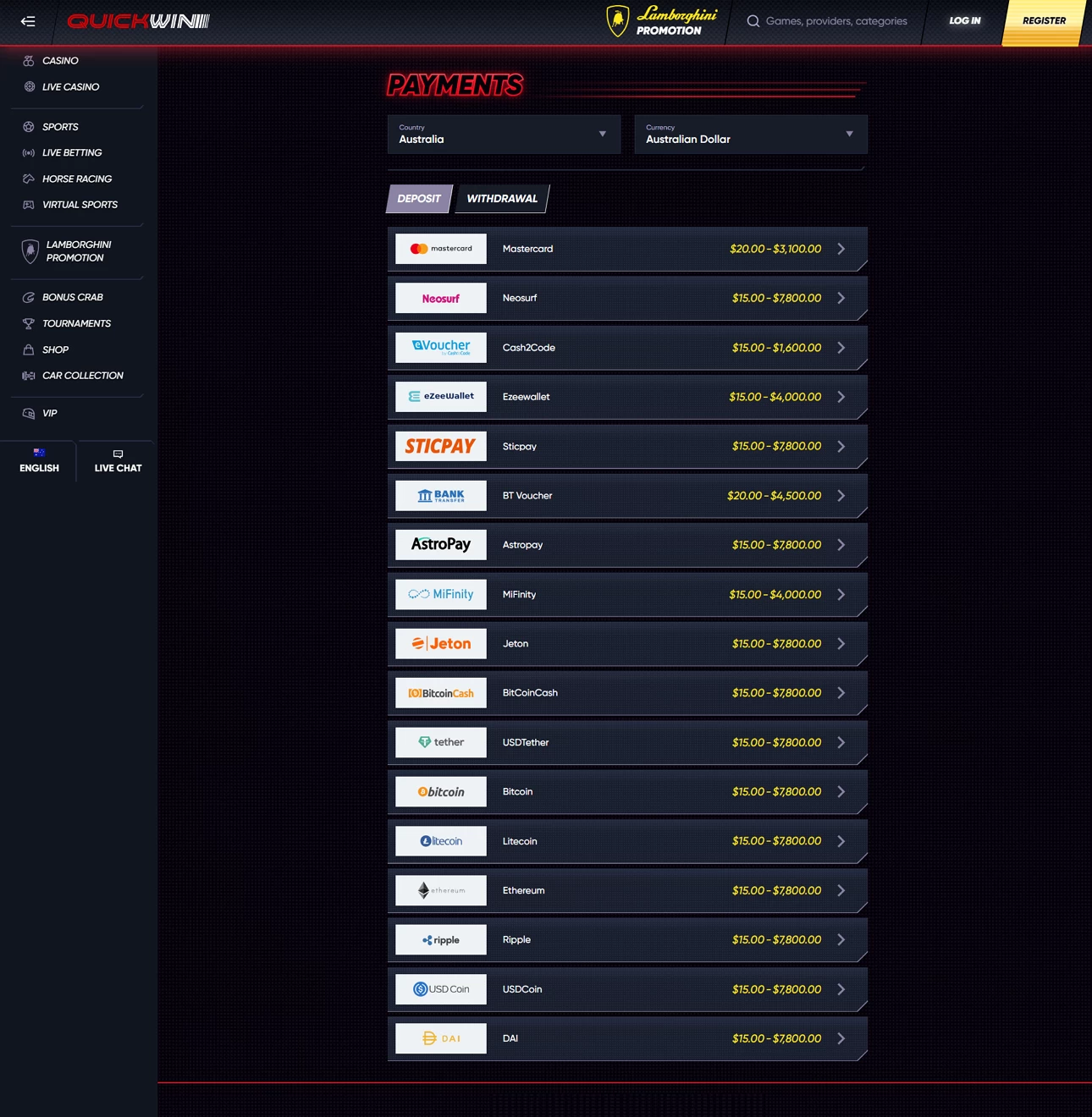1092x1117 pixels.
Task: Click the Sports soccer ball icon
Action: (29, 127)
